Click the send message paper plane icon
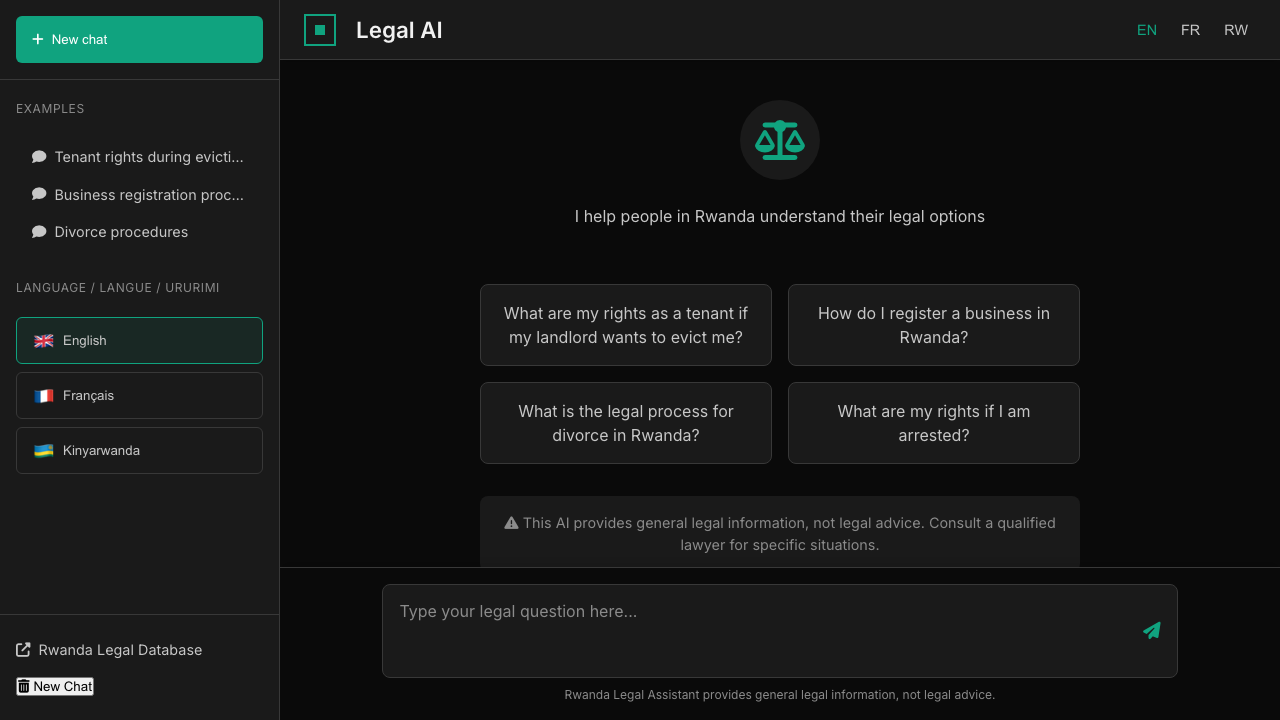This screenshot has height=720, width=1280. coord(1151,631)
